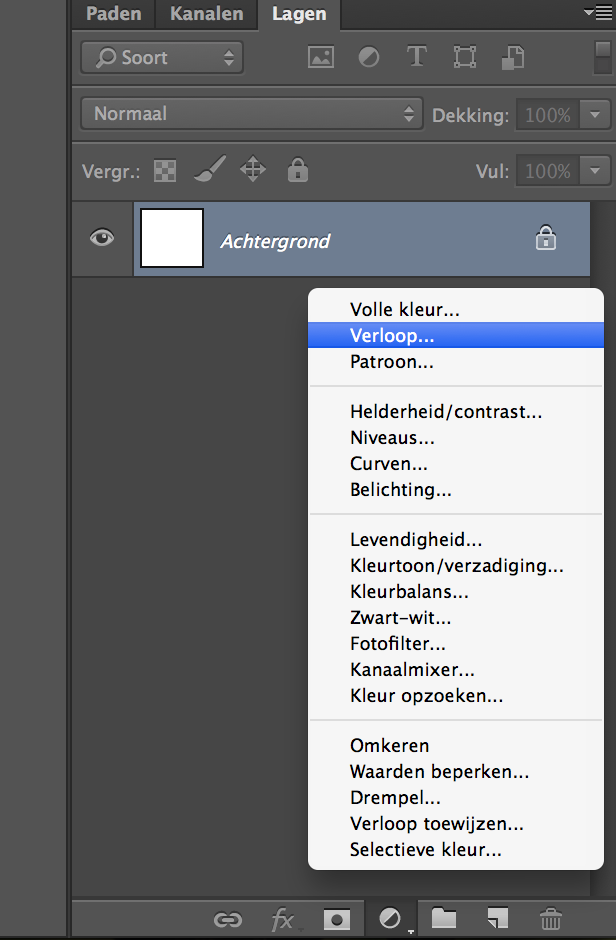Filter layers by pixel image icon
Viewport: 616px width, 940px height.
click(321, 58)
